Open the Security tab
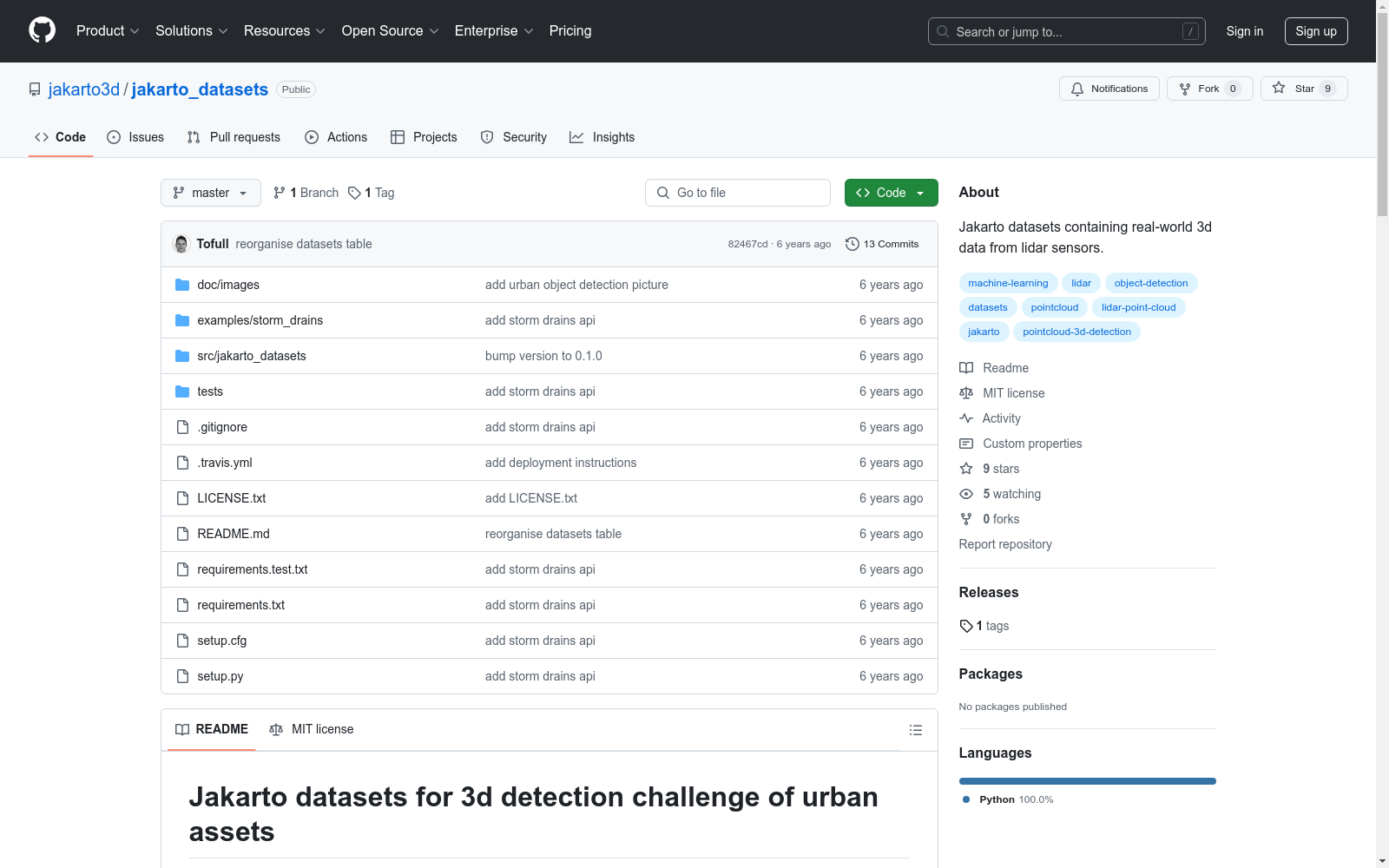The image size is (1389, 868). coord(514,137)
